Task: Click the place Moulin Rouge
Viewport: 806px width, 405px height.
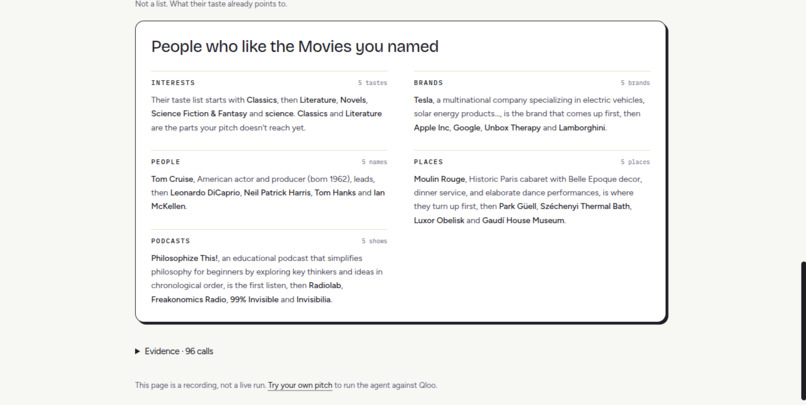Action: [x=439, y=179]
